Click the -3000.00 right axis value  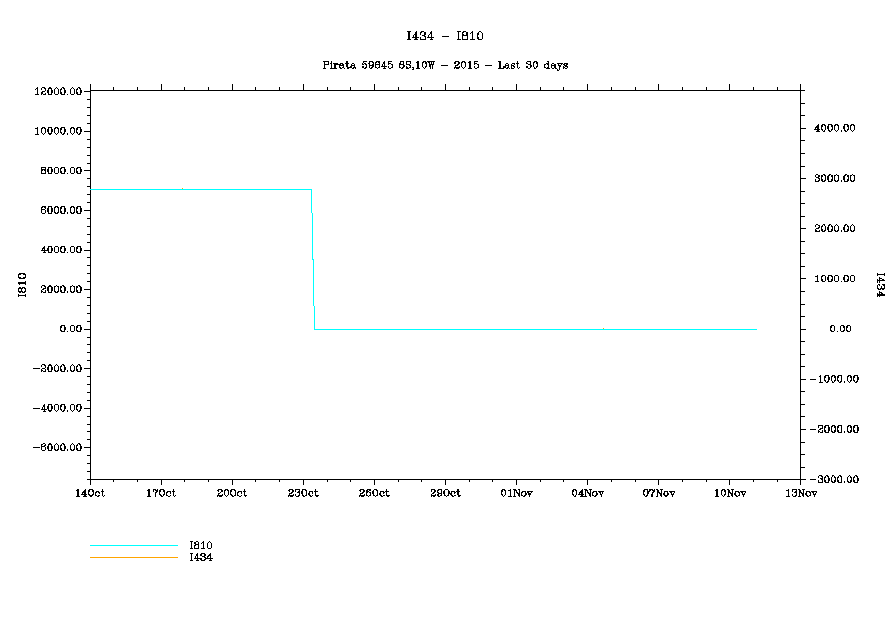[x=833, y=479]
